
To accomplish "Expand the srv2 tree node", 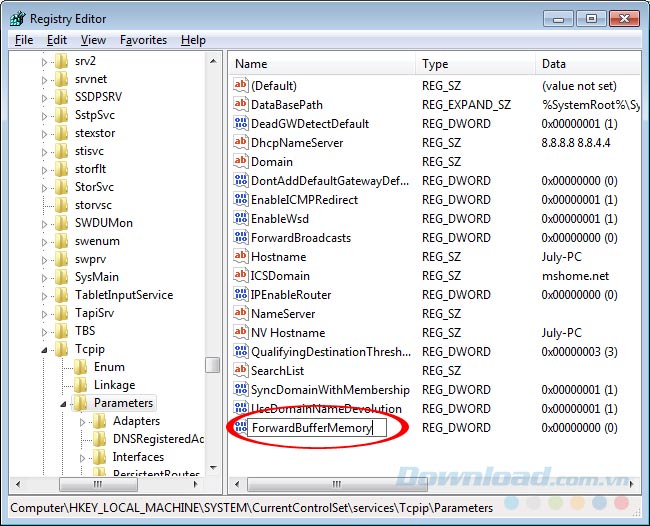I will tap(45, 61).
